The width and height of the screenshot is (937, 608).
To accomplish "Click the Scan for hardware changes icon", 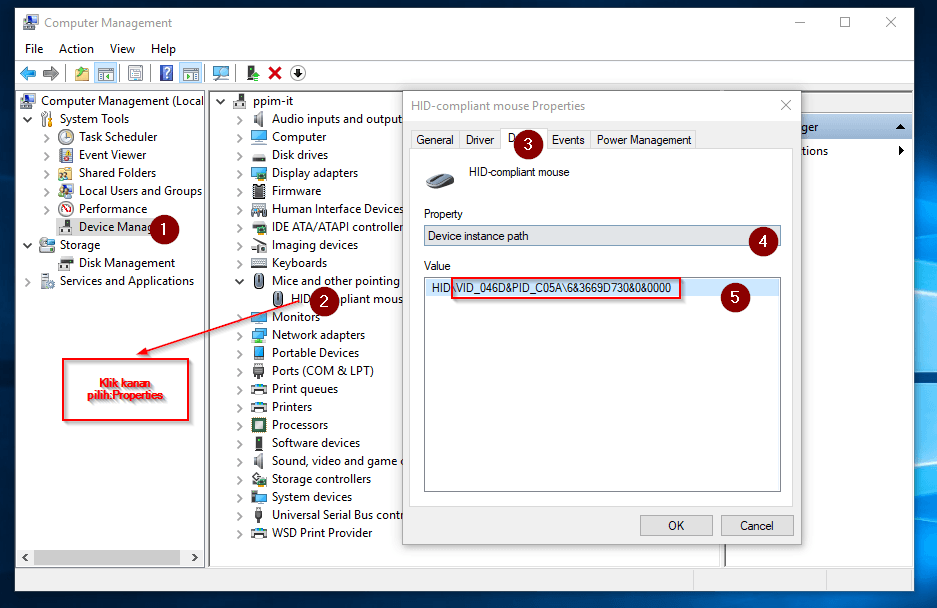I will click(x=220, y=72).
